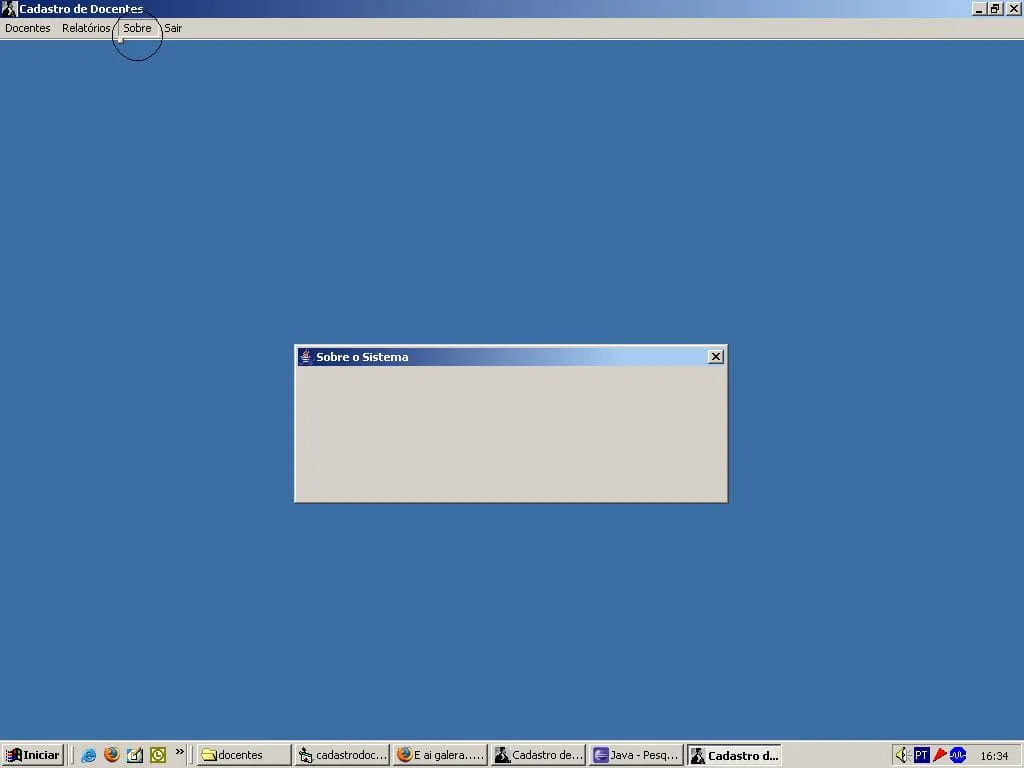Open the Relatórios menu
Image resolution: width=1024 pixels, height=768 pixels.
coord(86,28)
